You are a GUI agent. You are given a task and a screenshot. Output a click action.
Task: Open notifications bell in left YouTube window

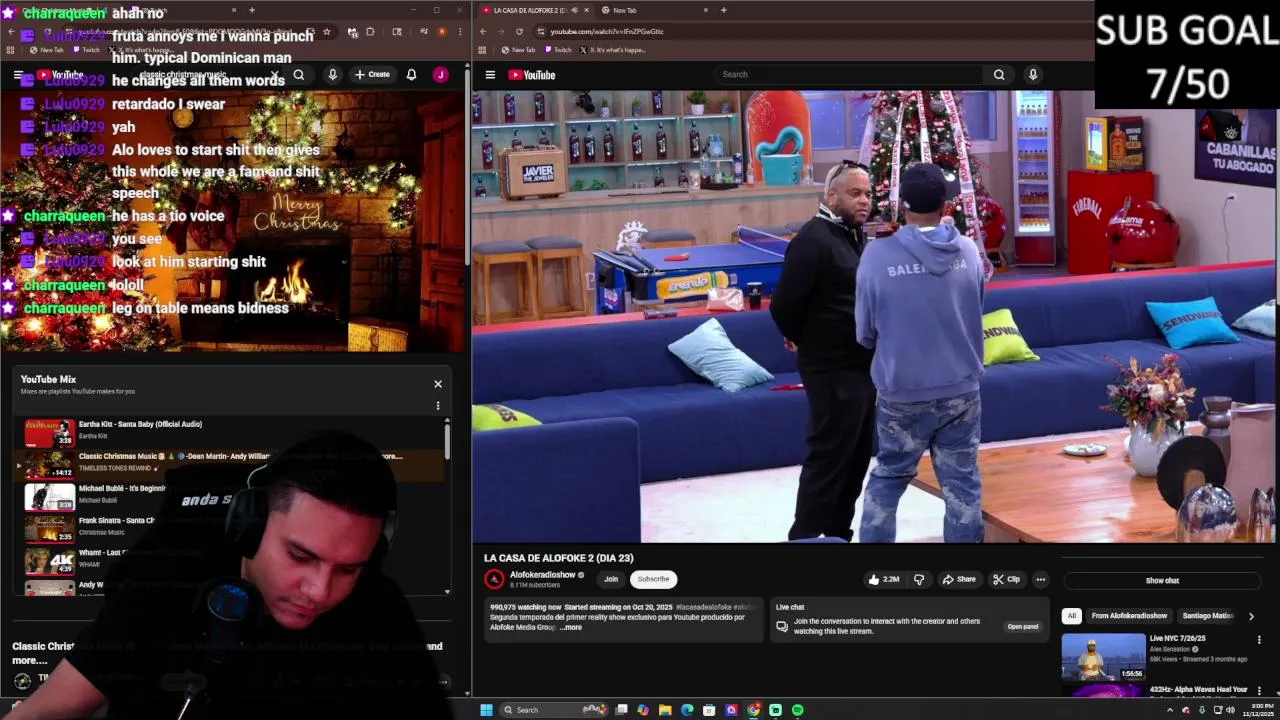(x=411, y=74)
